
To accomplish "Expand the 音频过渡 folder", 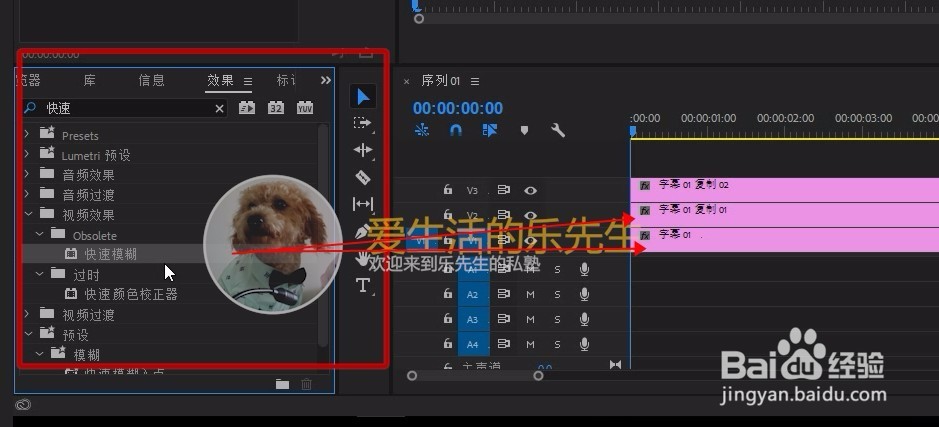I will coord(27,195).
